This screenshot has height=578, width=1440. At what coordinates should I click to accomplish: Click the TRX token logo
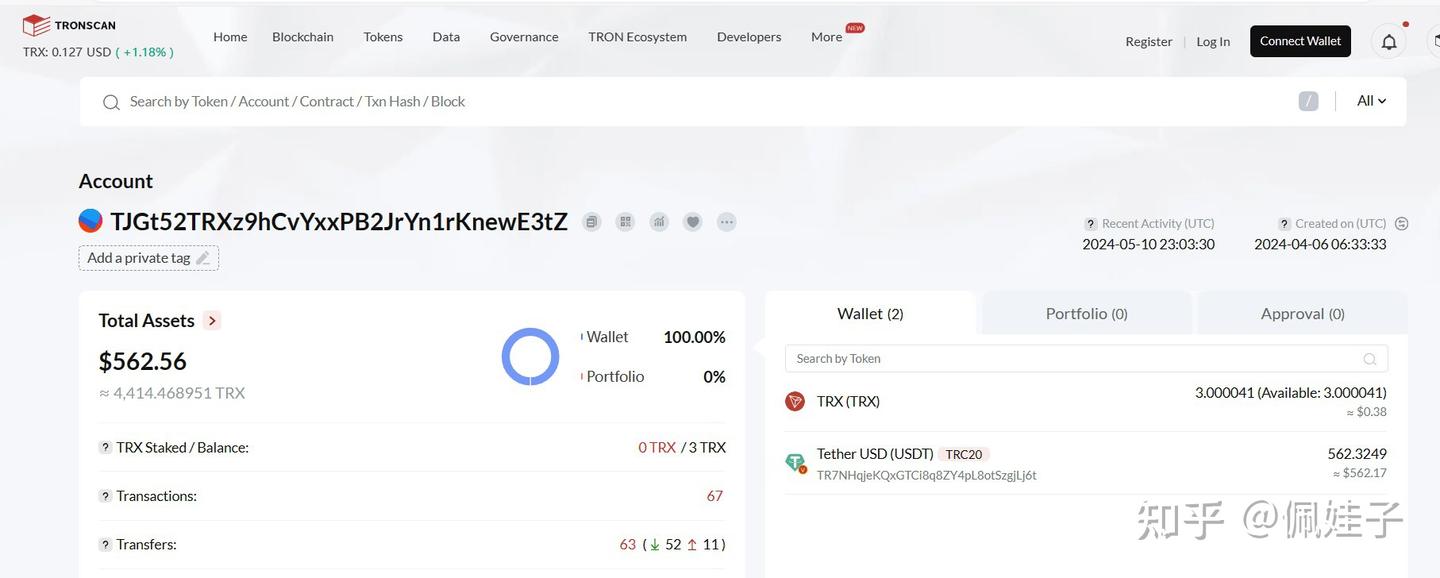(794, 400)
